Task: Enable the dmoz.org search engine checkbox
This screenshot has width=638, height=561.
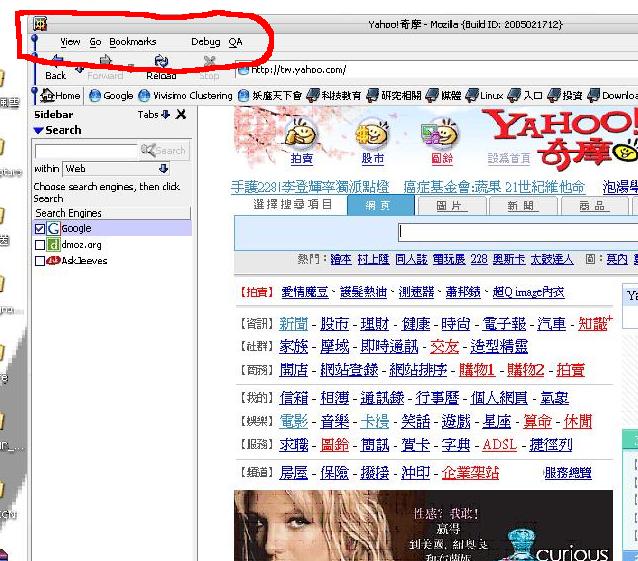Action: coord(40,245)
